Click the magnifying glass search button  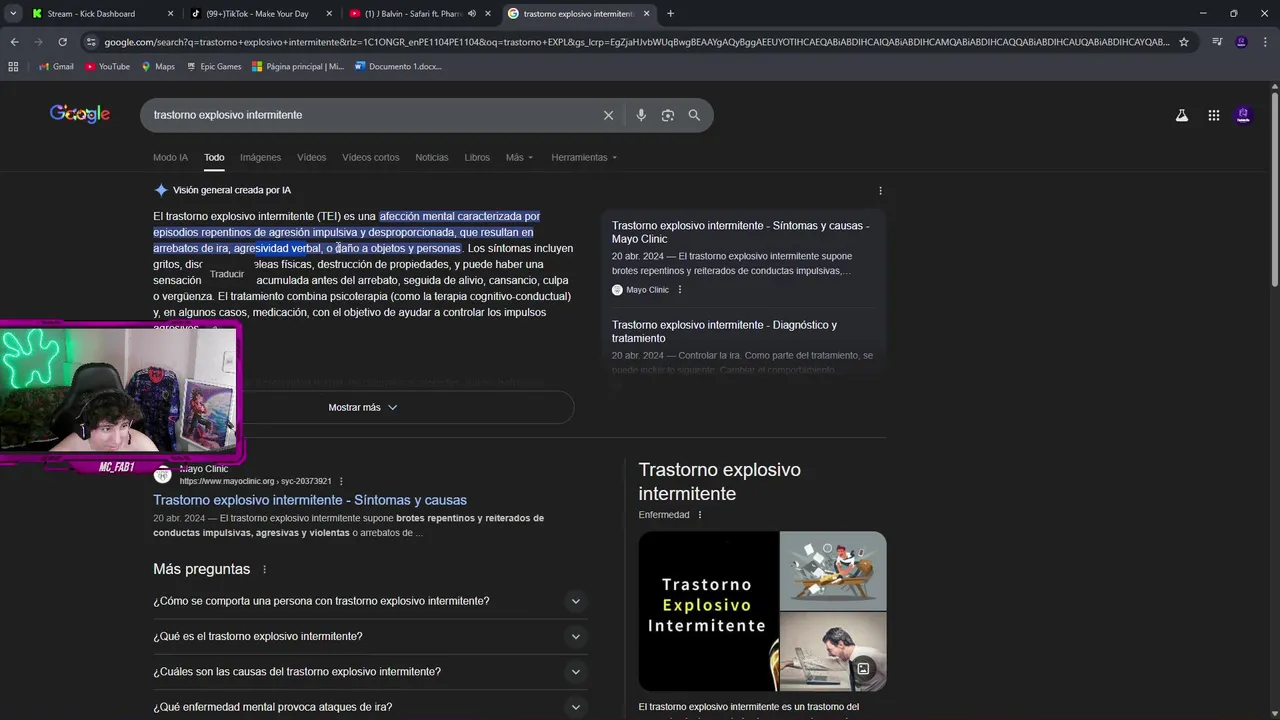point(694,115)
